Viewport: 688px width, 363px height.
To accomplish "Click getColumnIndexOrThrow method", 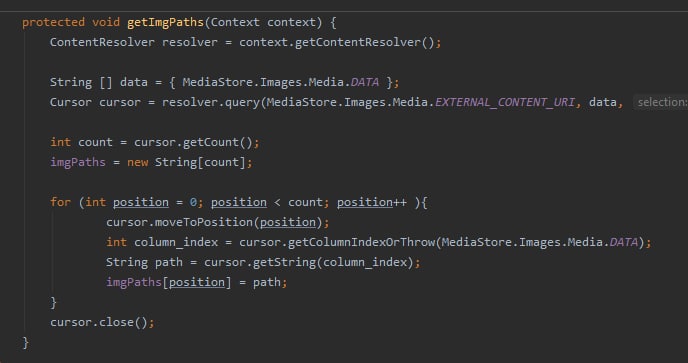I will coord(361,242).
